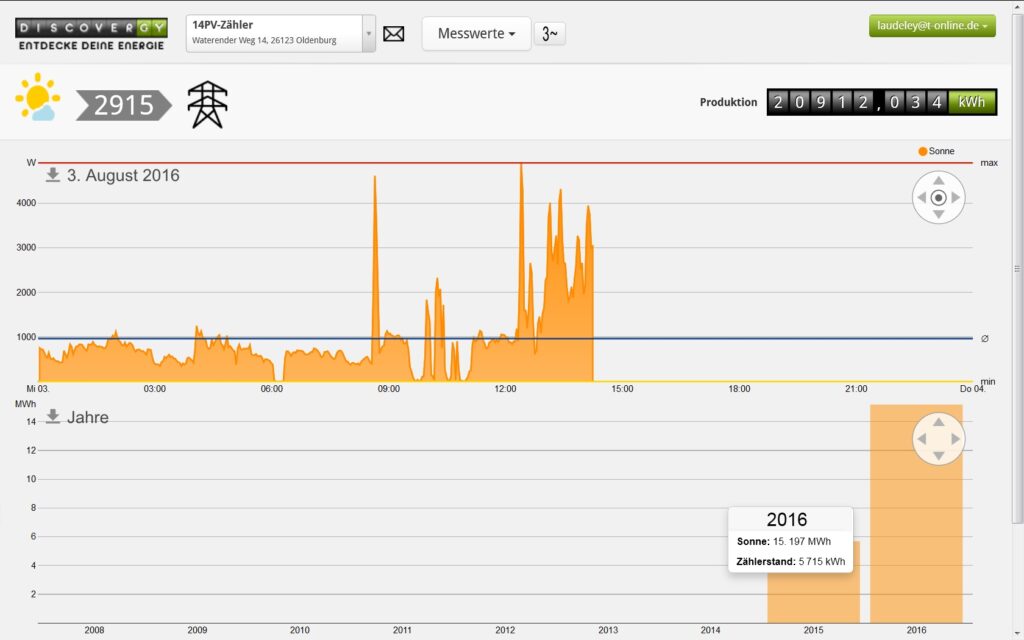Expand the Messwerte dropdown menu
This screenshot has height=640, width=1024.
(476, 34)
